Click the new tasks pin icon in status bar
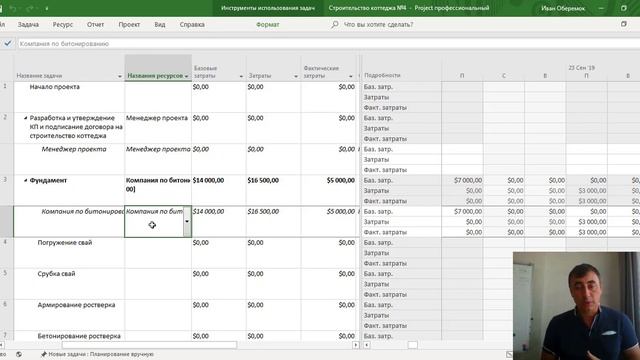Image resolution: width=640 pixels, height=360 pixels. 44,354
